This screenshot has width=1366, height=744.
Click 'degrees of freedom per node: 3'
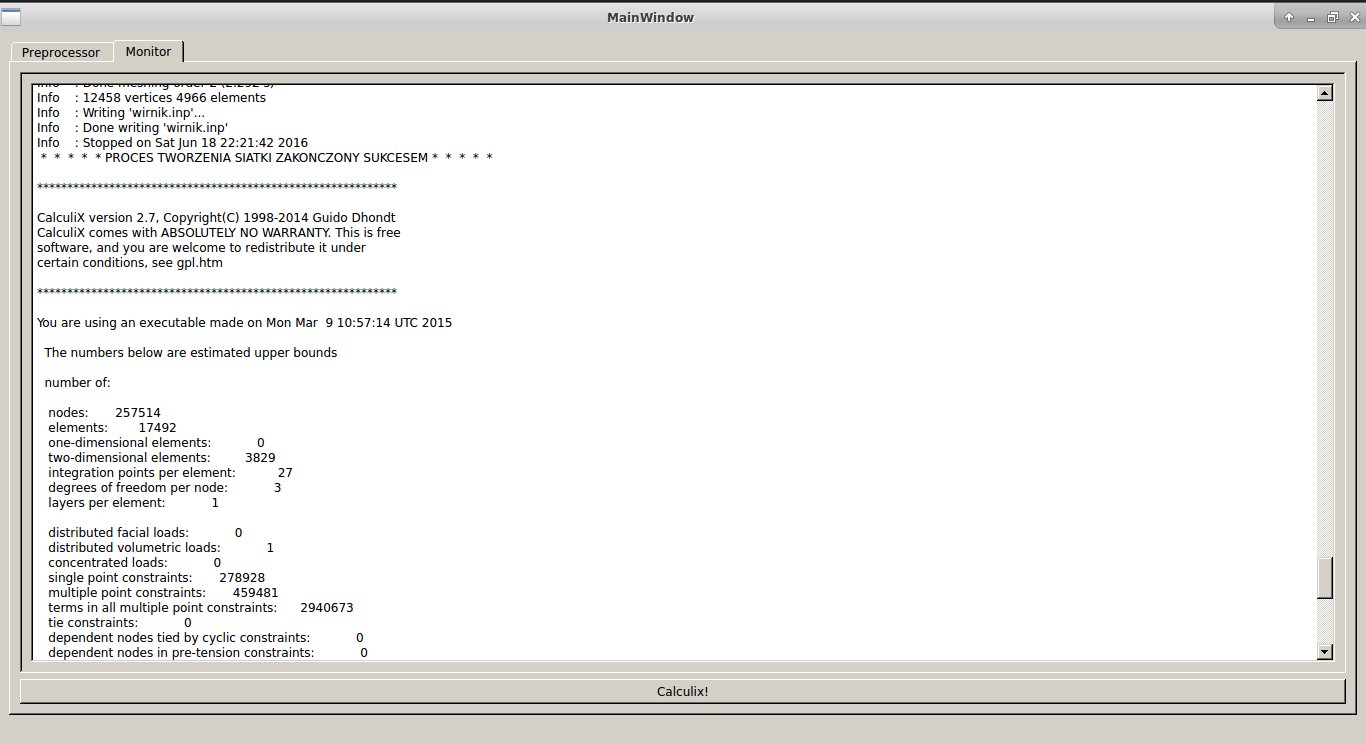165,488
